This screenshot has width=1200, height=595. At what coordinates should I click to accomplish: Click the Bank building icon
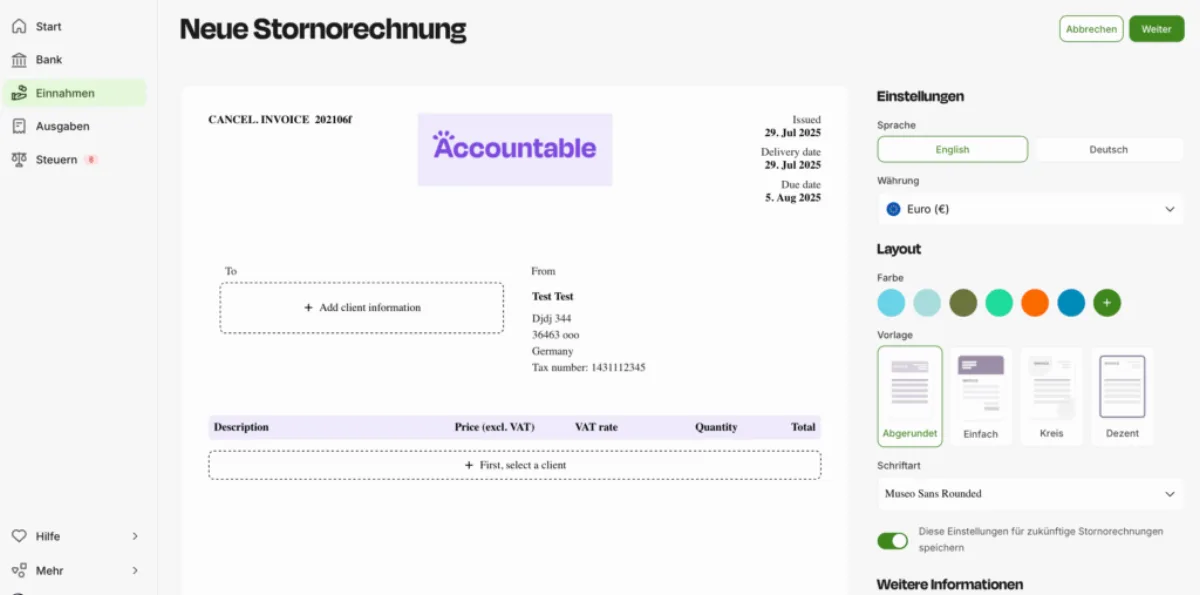coord(19,60)
